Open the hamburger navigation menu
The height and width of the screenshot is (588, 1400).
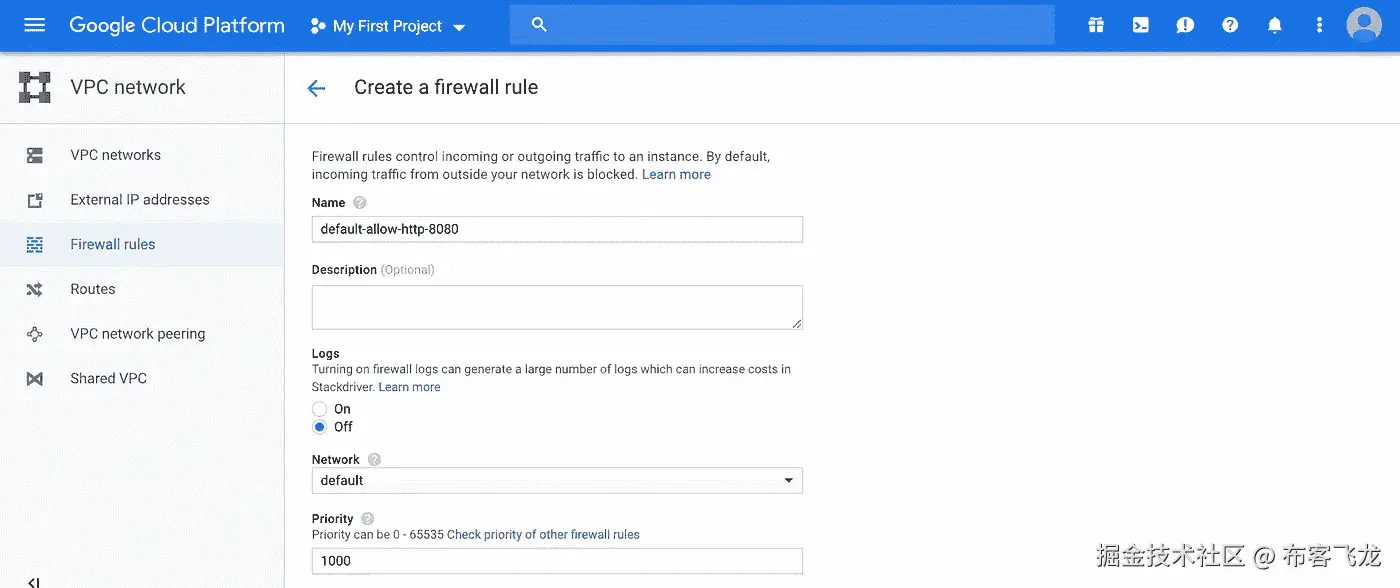point(34,25)
